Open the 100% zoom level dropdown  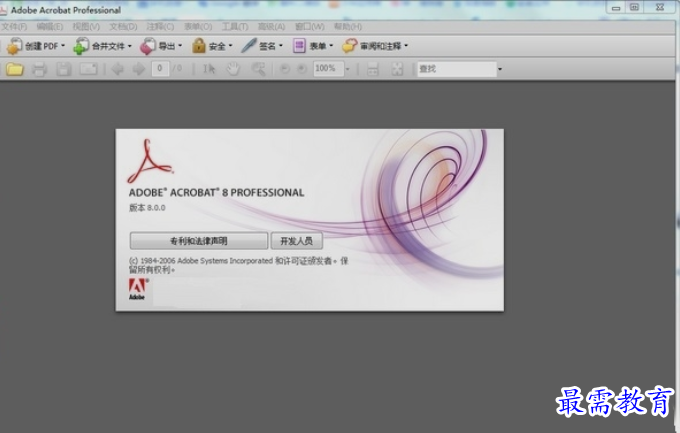pos(347,69)
